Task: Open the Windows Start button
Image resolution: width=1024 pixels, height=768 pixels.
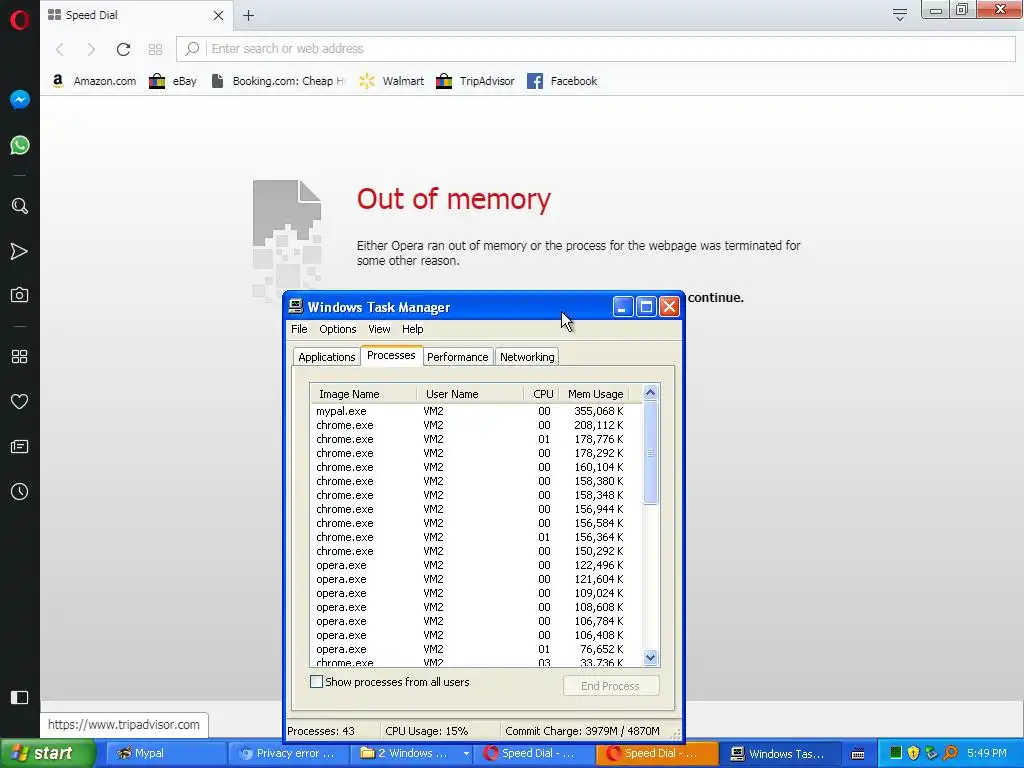Action: [x=47, y=753]
